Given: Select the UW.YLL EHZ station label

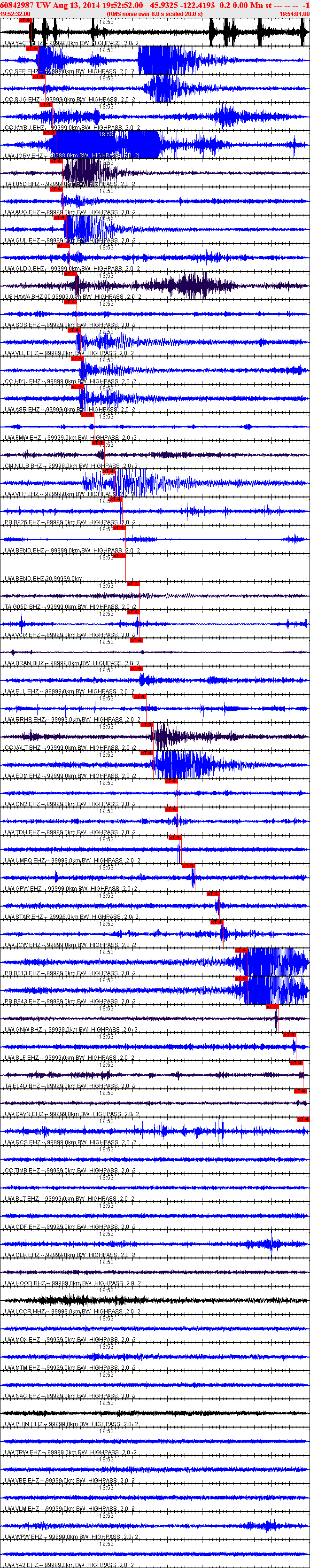Looking at the screenshot, I should (x=70, y=353).
